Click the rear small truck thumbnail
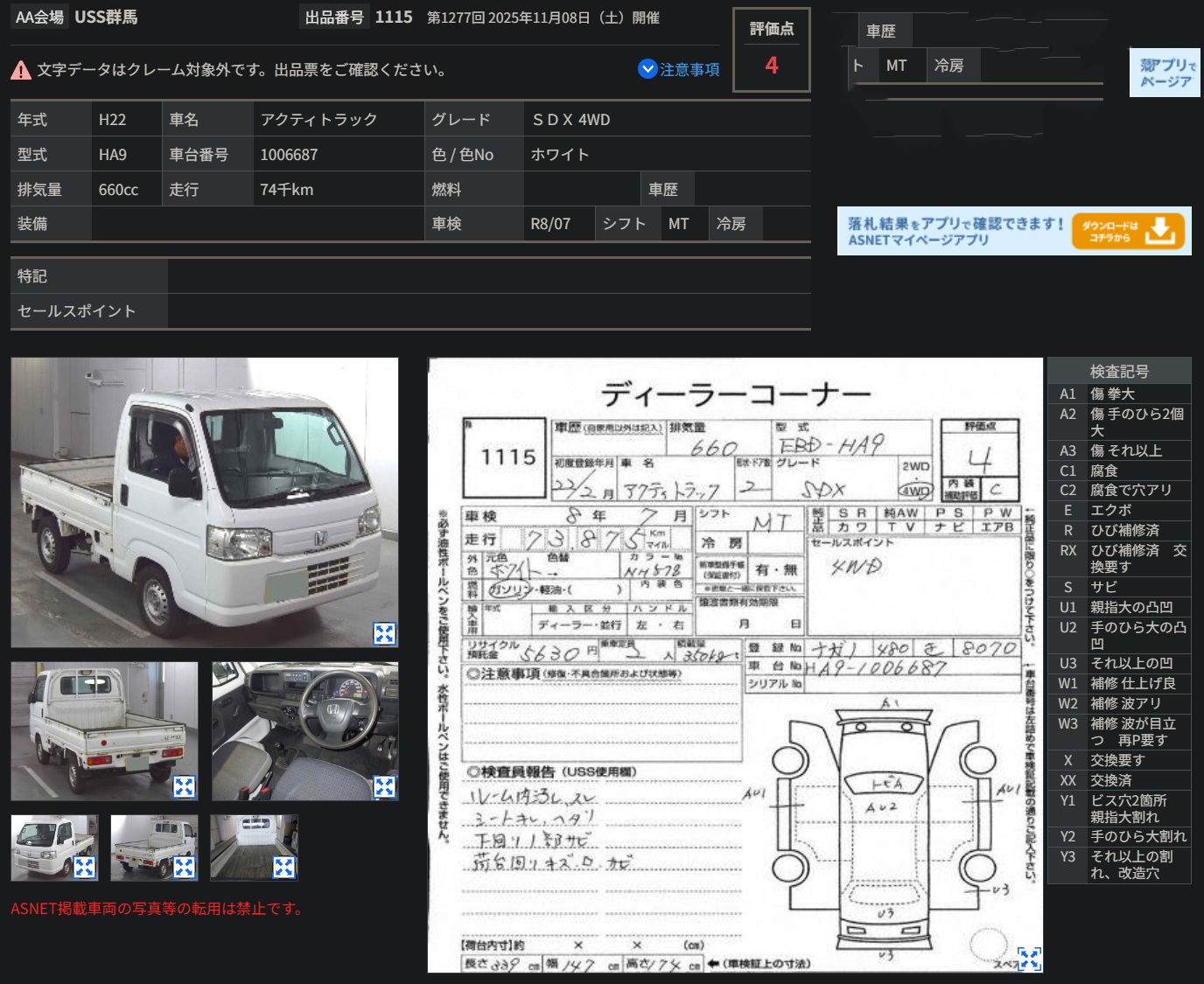Screen dimensions: 1204x984 click(154, 848)
